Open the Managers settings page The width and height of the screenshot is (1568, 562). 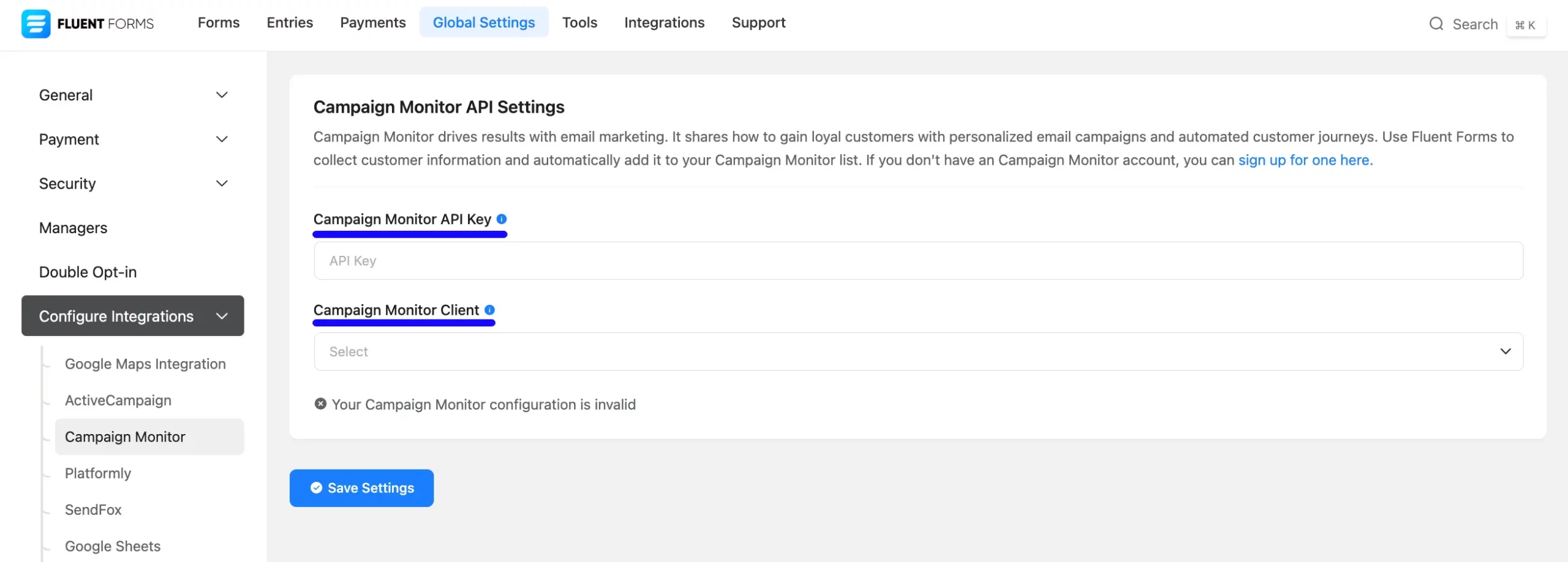coord(73,227)
